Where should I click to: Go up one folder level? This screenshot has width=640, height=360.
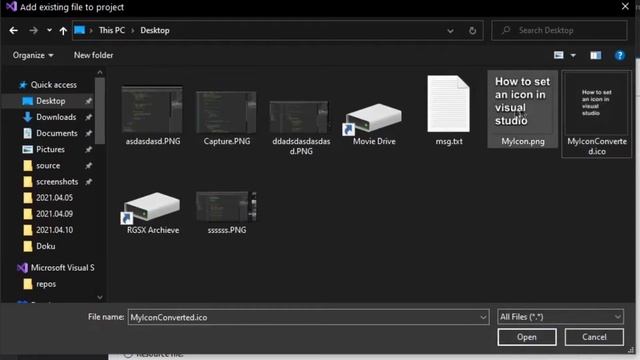[x=63, y=31]
